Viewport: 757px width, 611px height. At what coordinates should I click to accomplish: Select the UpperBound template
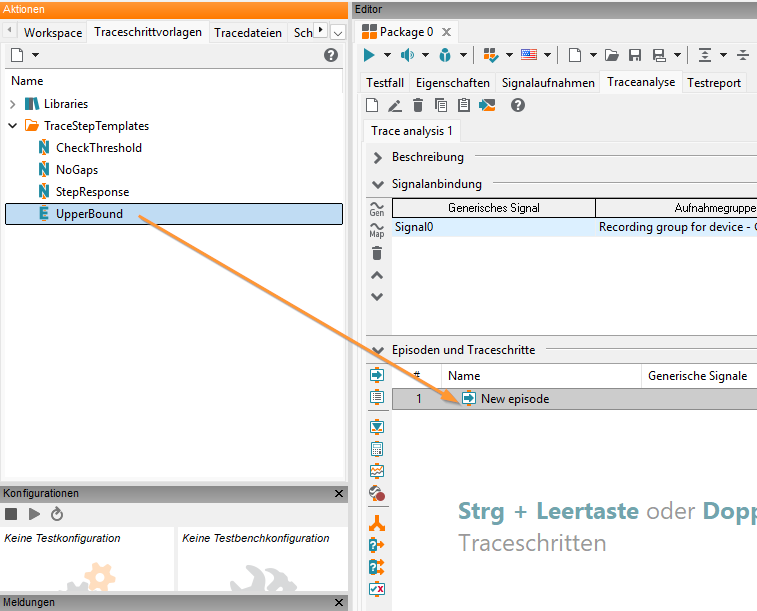[174, 214]
